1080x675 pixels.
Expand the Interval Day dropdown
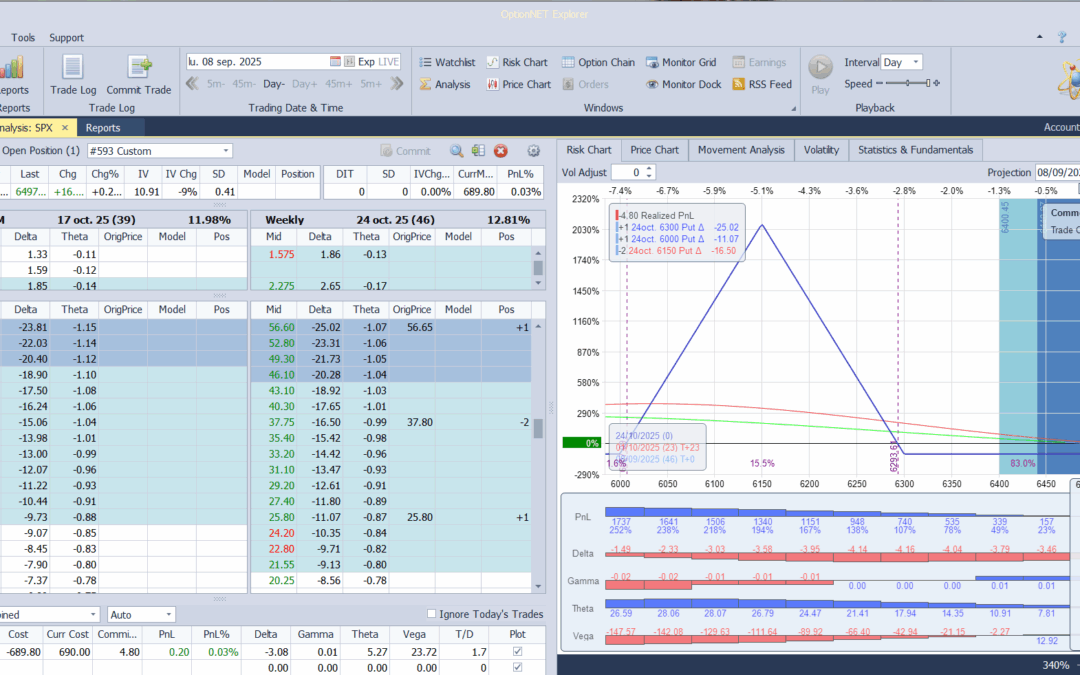901,62
